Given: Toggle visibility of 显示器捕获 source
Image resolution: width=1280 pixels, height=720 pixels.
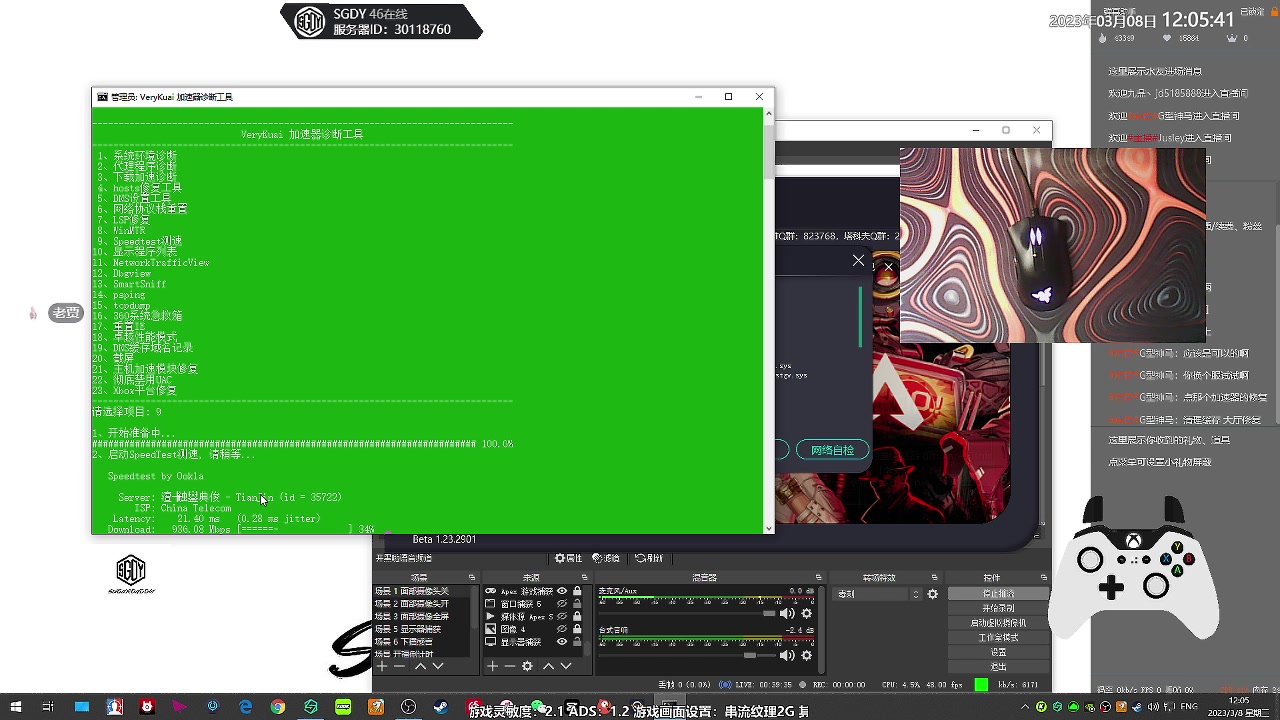Looking at the screenshot, I should pos(562,642).
